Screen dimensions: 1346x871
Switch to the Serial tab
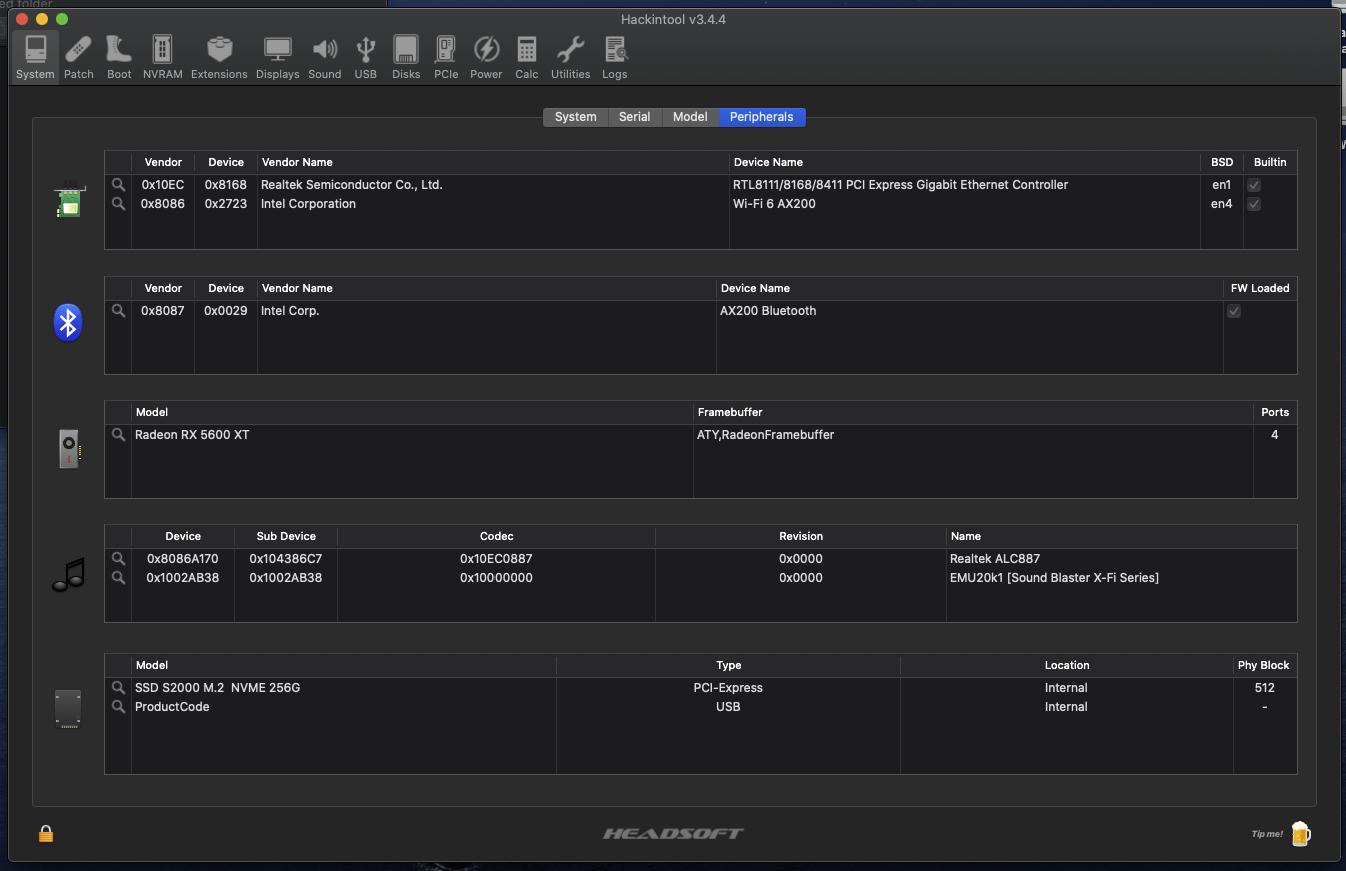pyautogui.click(x=634, y=117)
